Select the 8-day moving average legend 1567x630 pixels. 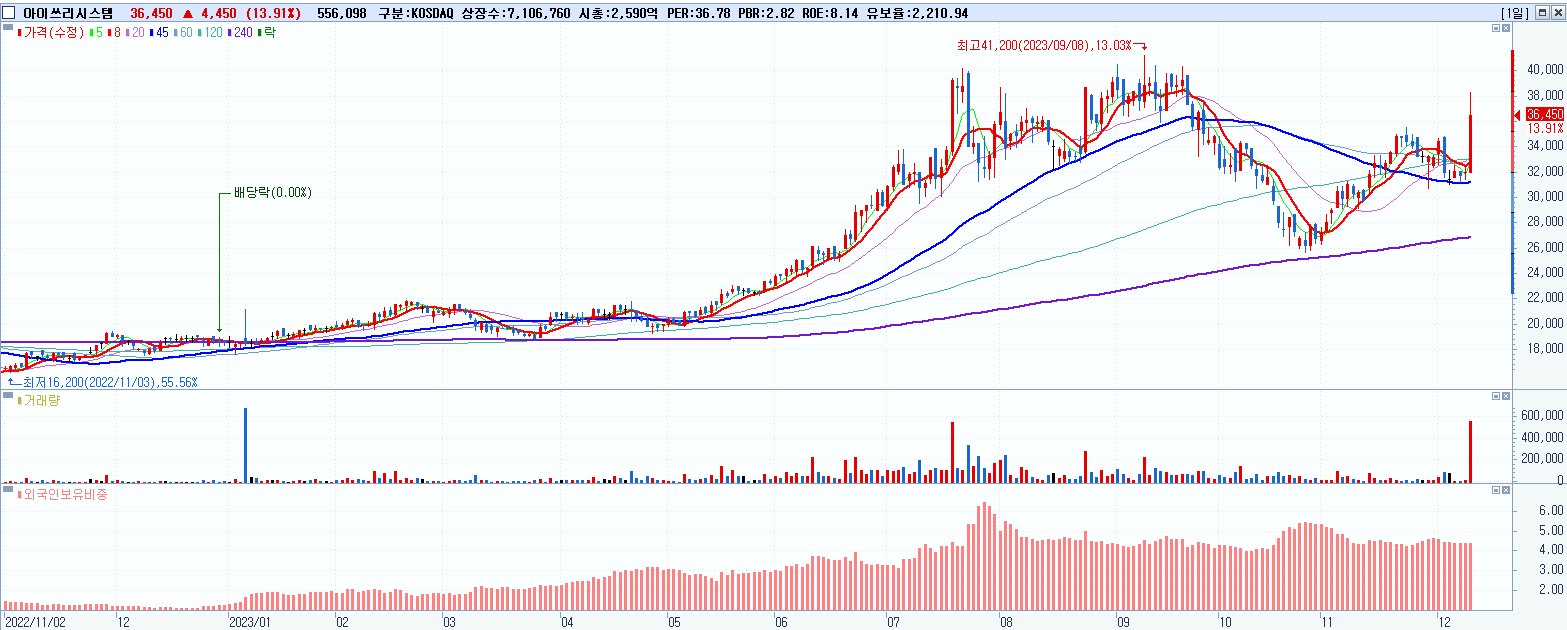112,34
